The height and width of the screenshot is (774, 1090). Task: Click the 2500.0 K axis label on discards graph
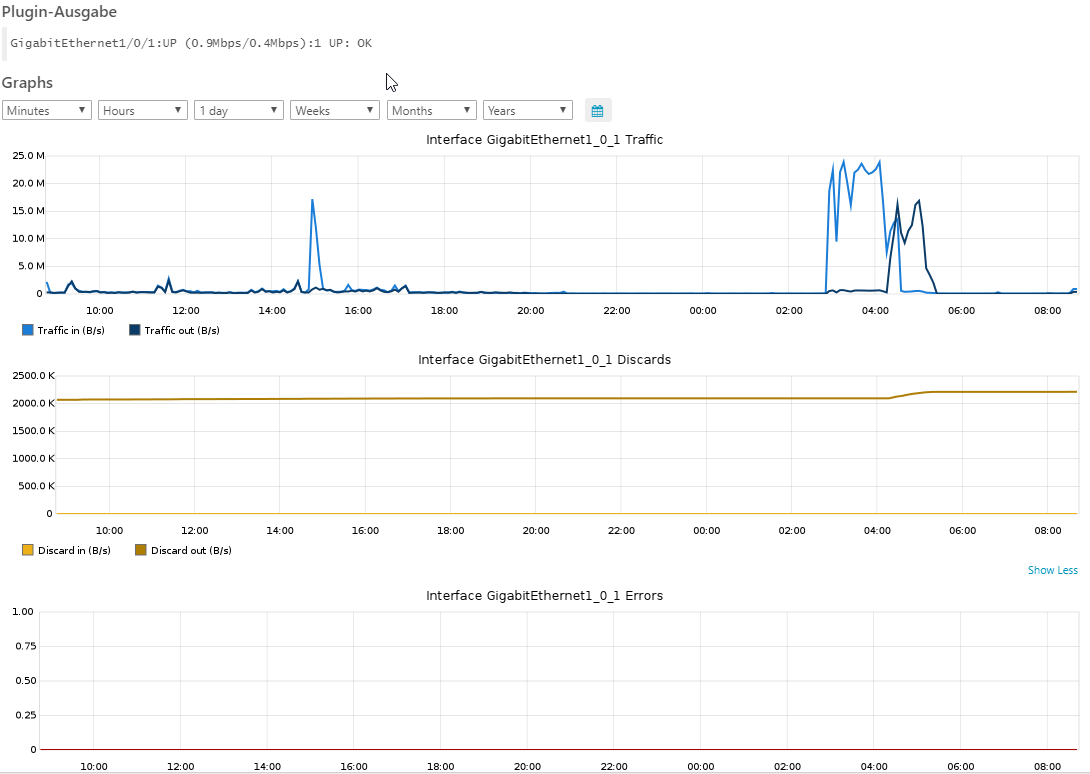33,376
